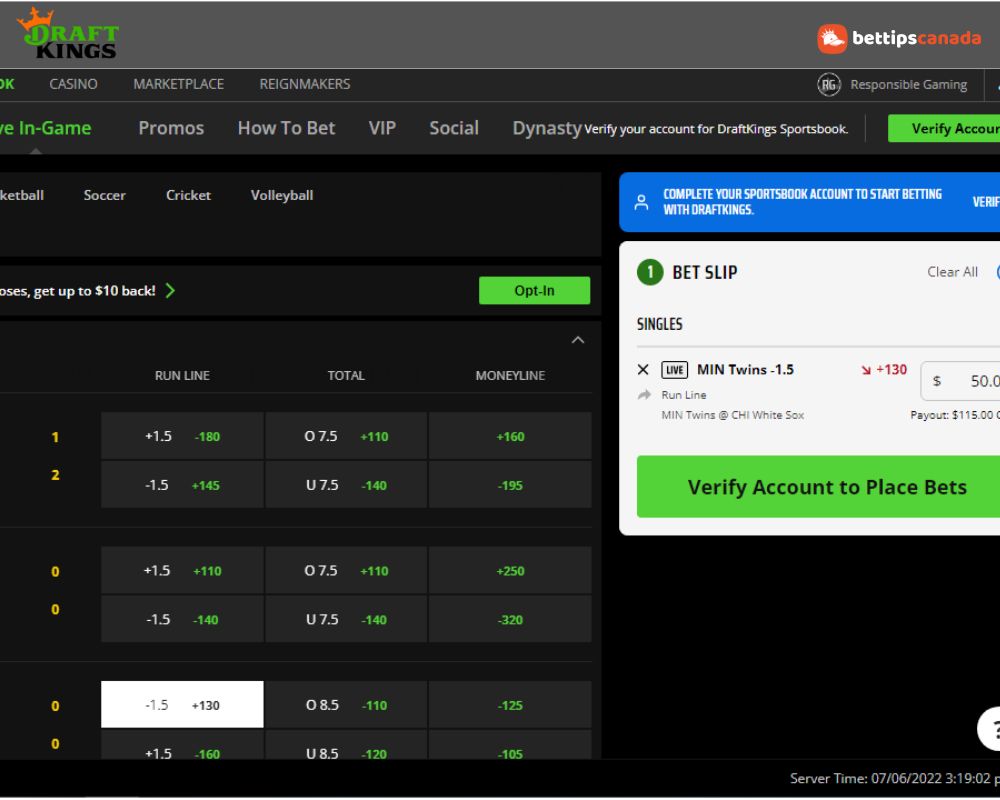
Task: Select moneyline +160
Action: (510, 436)
